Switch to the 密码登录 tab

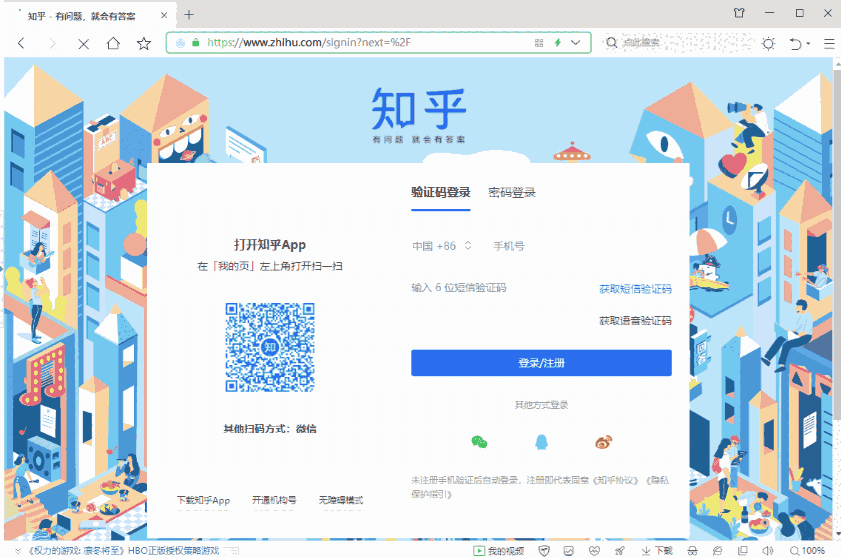click(512, 193)
